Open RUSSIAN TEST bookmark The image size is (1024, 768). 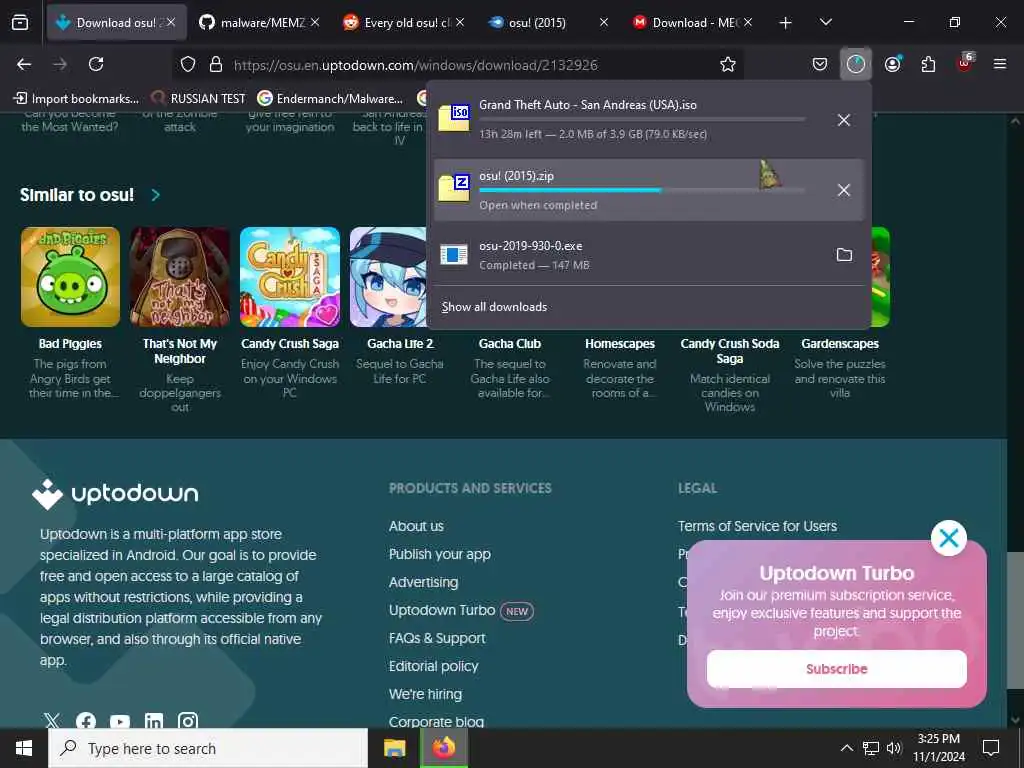pyautogui.click(x=199, y=99)
